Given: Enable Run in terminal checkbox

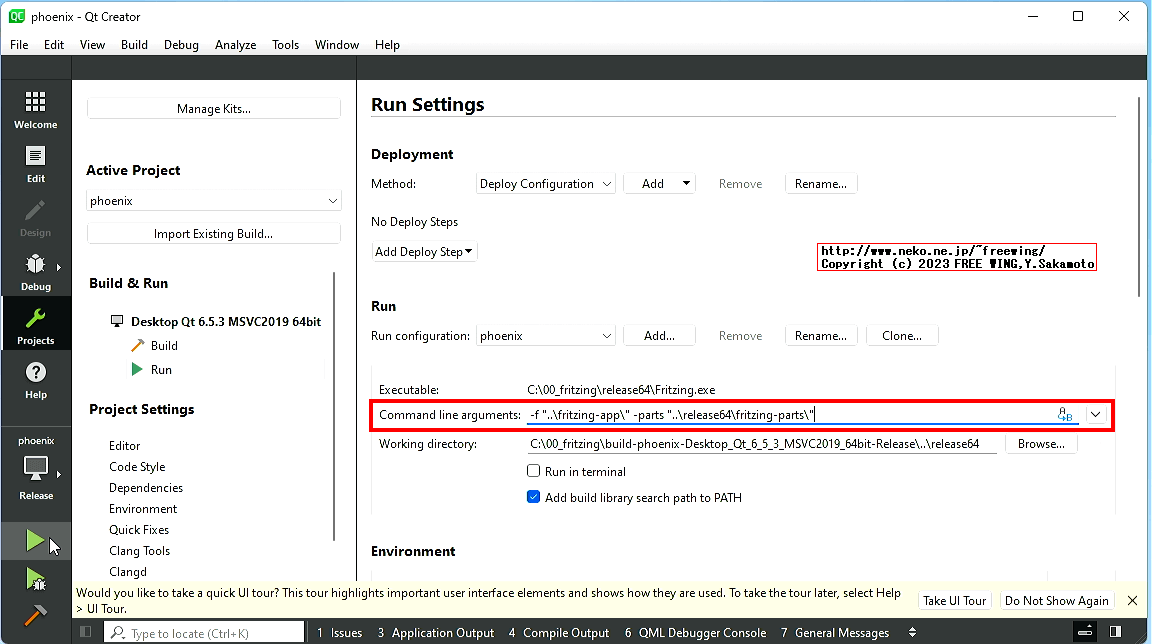Looking at the screenshot, I should point(534,471).
